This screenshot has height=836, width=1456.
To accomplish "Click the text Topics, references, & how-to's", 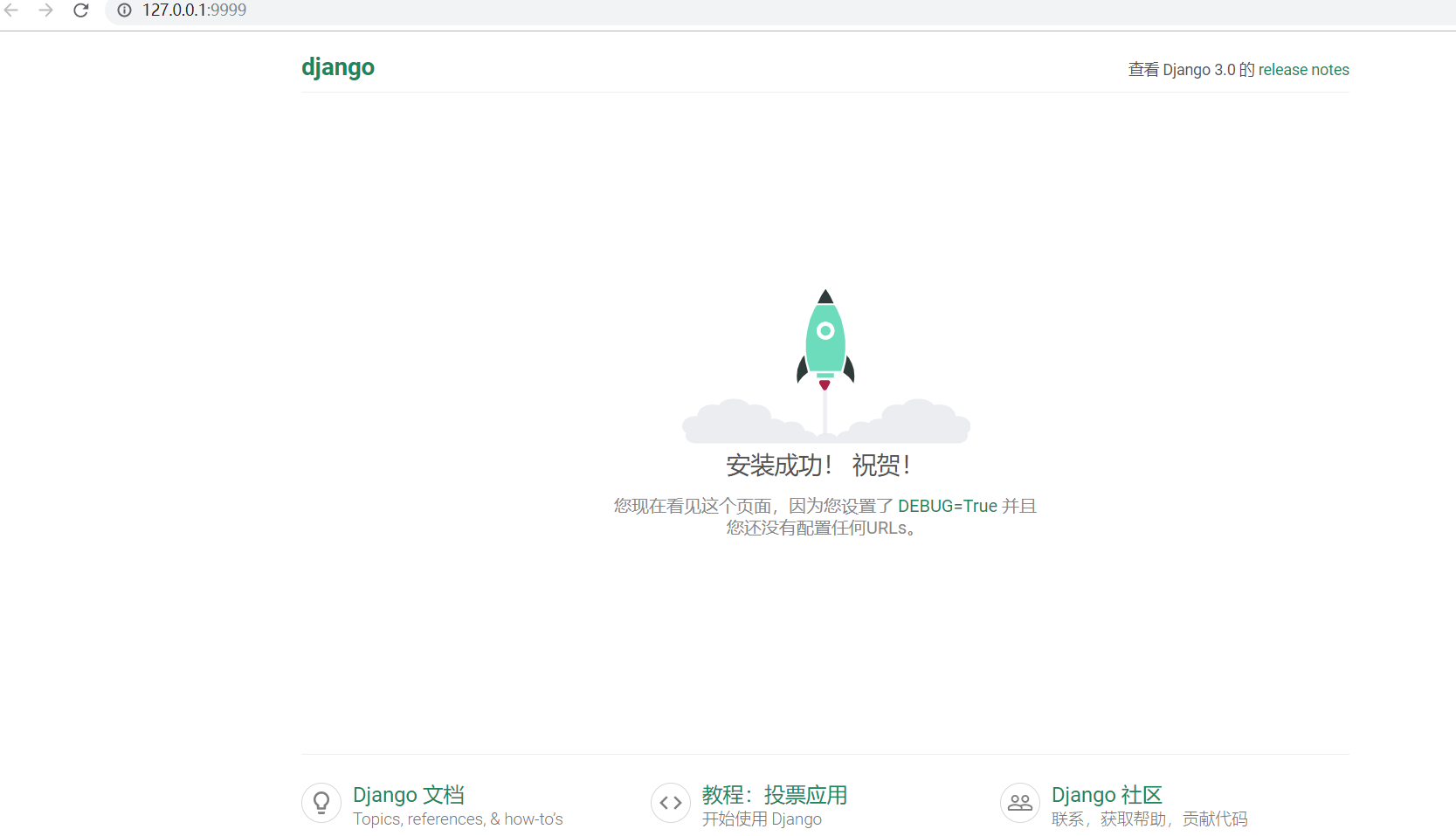I will coord(458,819).
